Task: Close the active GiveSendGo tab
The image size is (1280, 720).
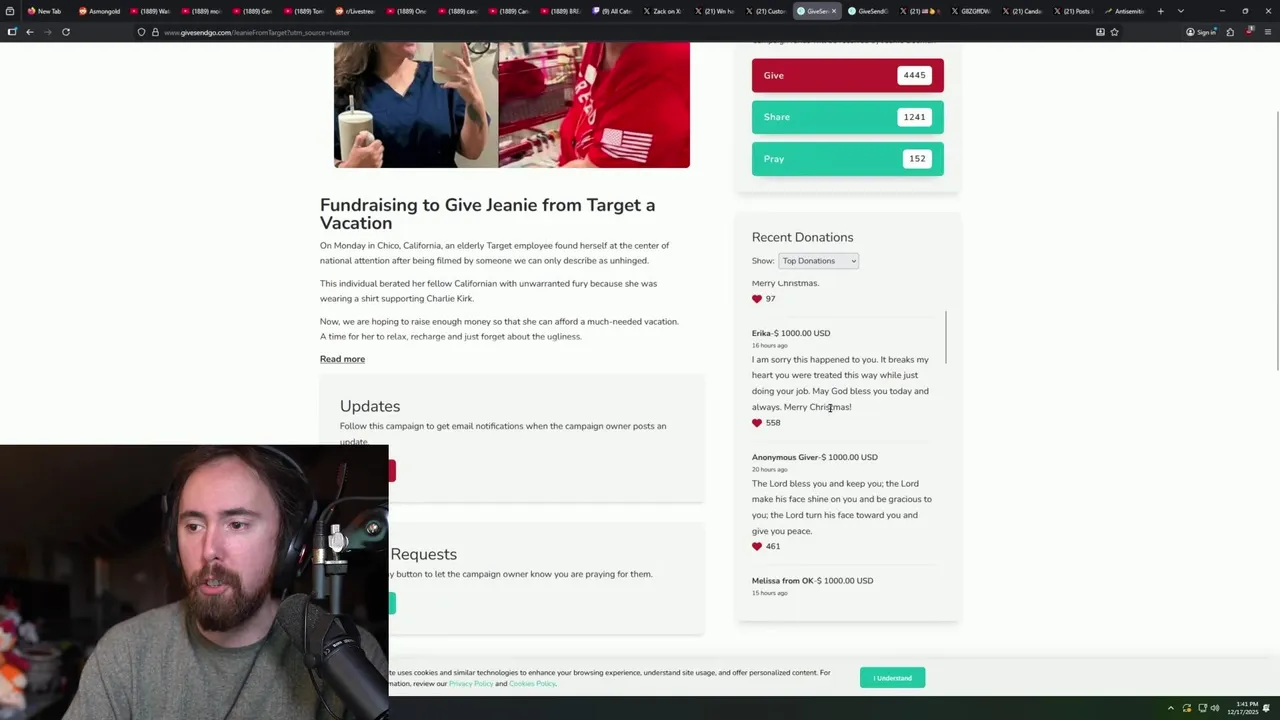Action: 834,11
